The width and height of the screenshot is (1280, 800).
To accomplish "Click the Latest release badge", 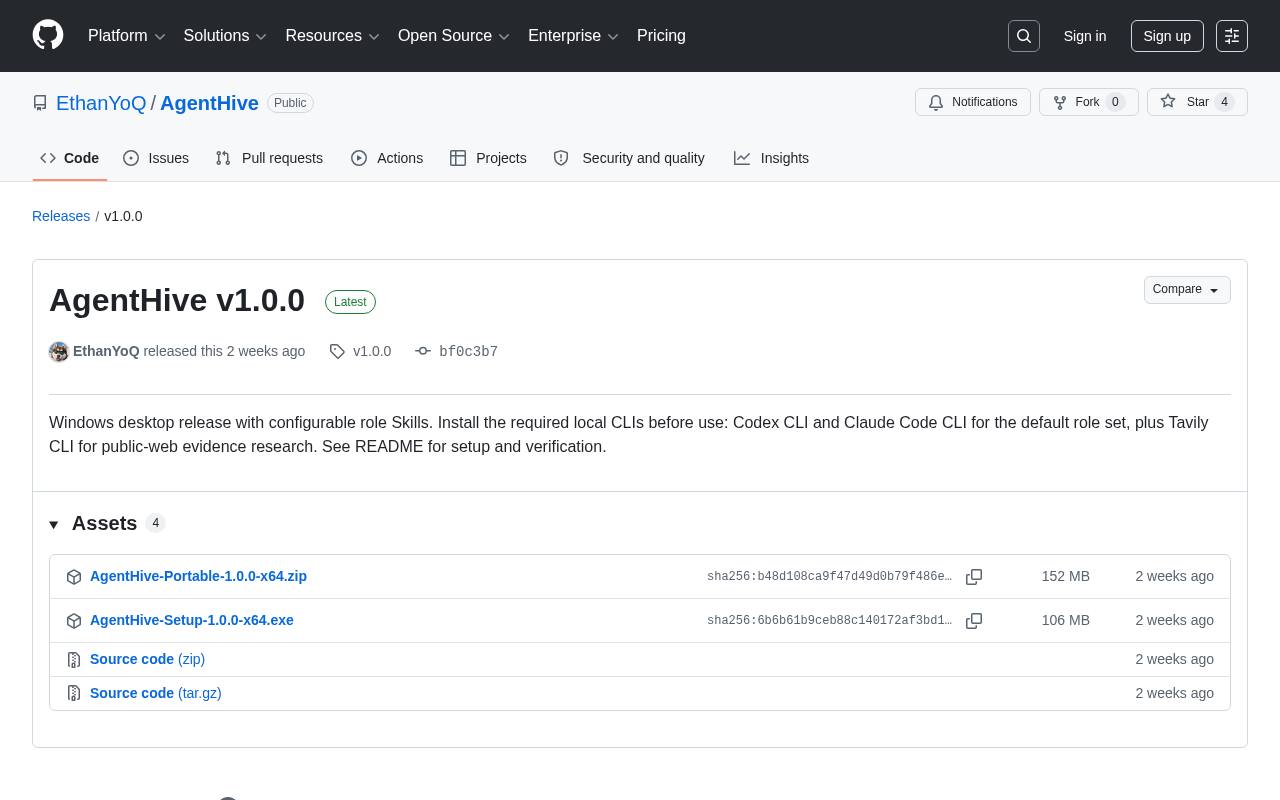I will [x=350, y=302].
